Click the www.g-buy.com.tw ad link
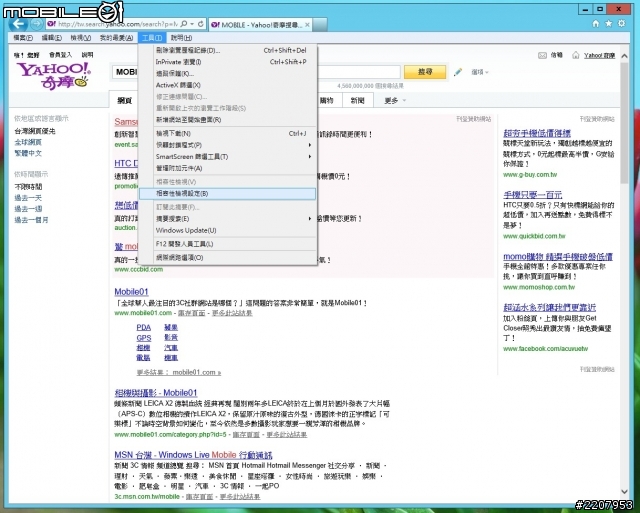The image size is (640, 513). (530, 175)
